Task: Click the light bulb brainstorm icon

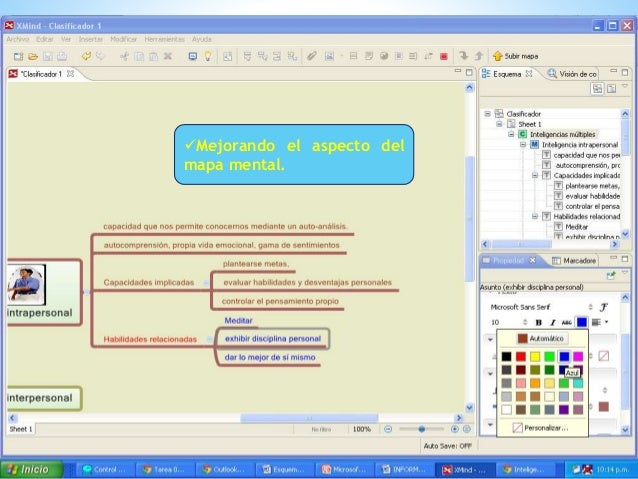Action: coord(208,56)
